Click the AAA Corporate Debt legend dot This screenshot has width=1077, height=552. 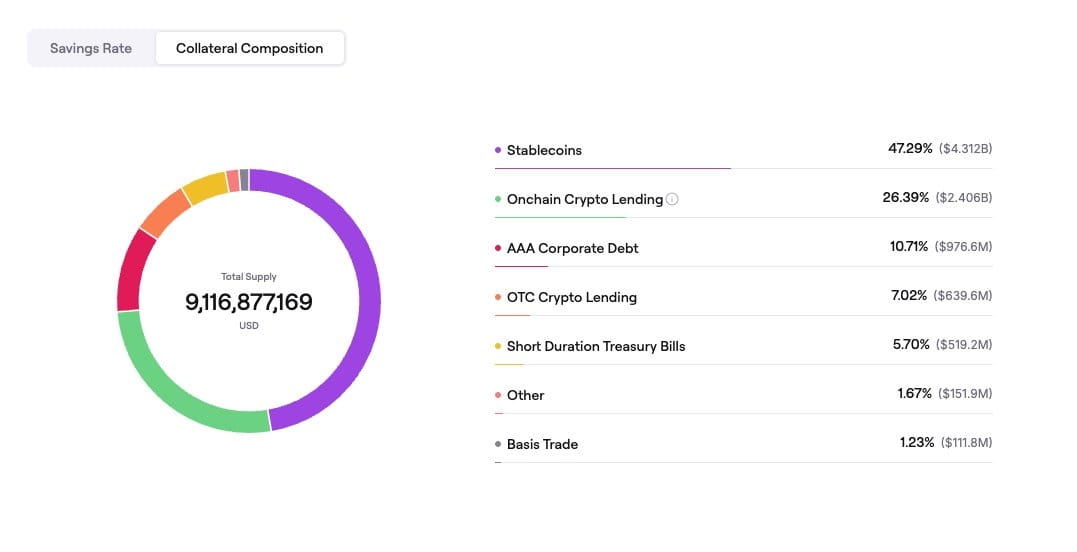tap(498, 248)
